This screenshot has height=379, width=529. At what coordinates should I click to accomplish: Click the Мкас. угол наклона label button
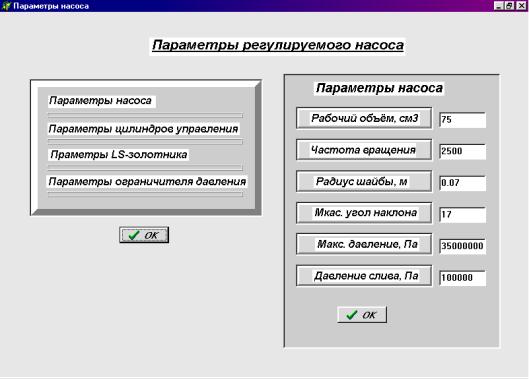(364, 213)
